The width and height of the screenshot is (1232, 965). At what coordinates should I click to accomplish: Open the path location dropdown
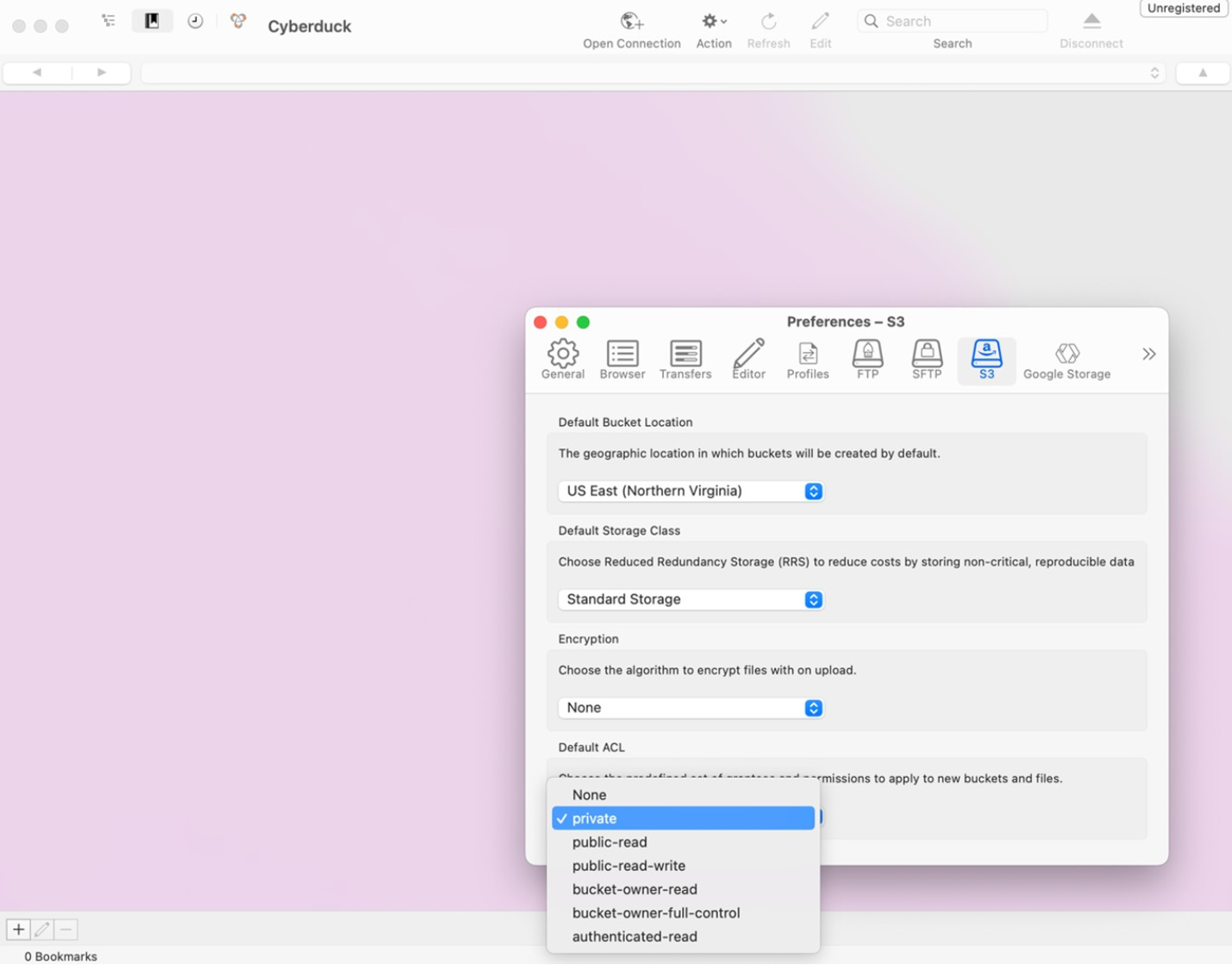(x=654, y=72)
